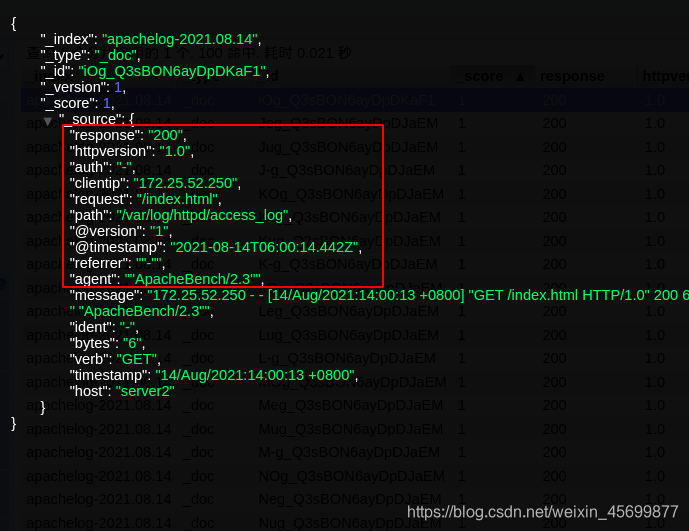Select the timestamp value "14/Aug/2021:14:00:13 +0800"
689x531 pixels.
(x=255, y=375)
